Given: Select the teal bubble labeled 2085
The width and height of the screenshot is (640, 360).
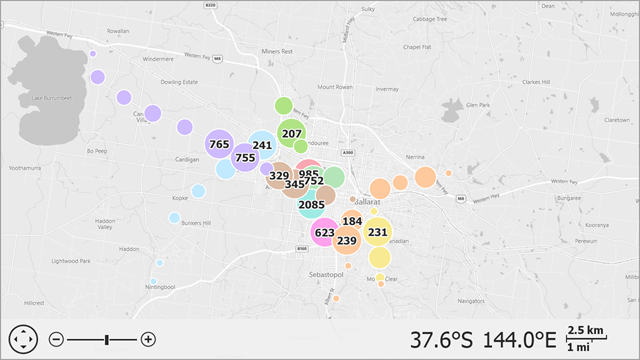Looking at the screenshot, I should [311, 204].
